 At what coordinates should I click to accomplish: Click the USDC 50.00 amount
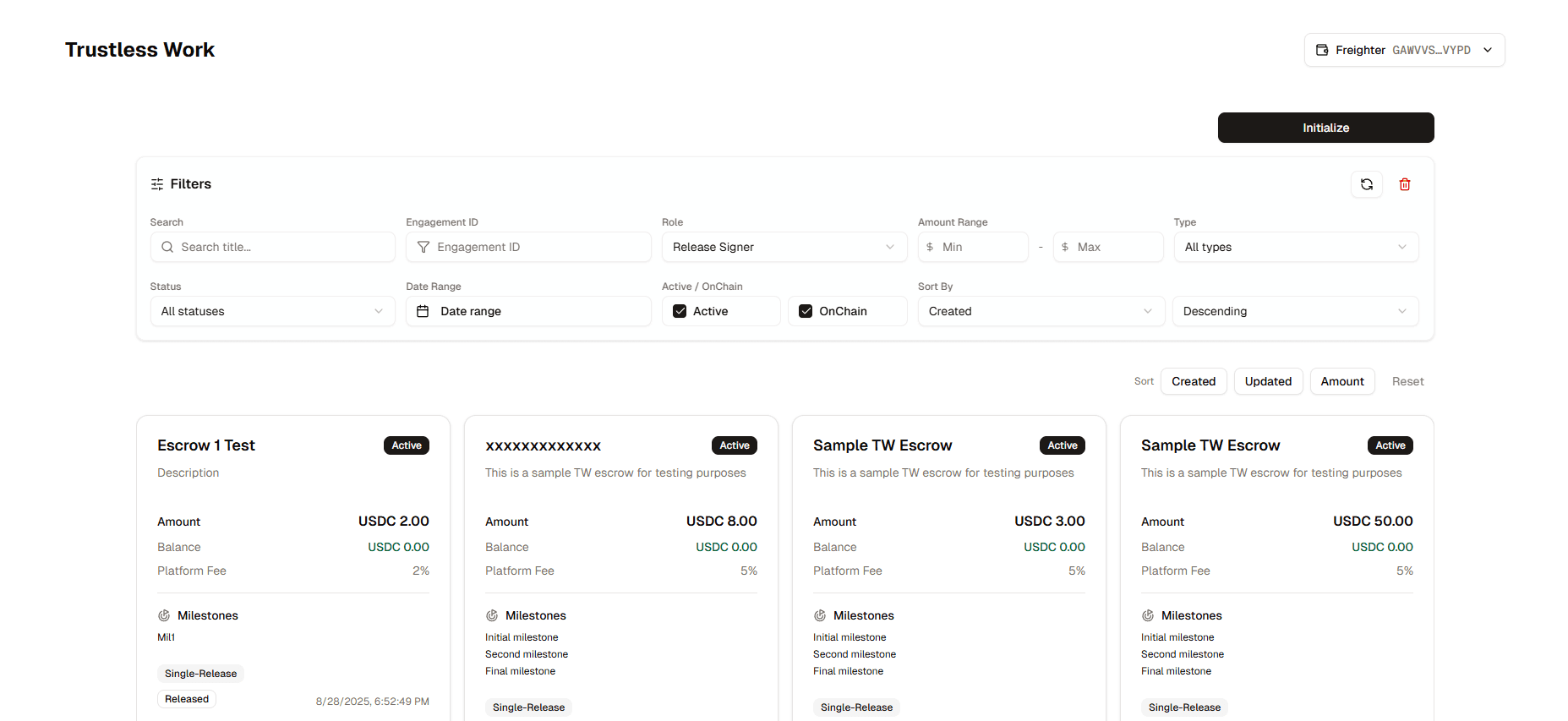coord(1373,522)
